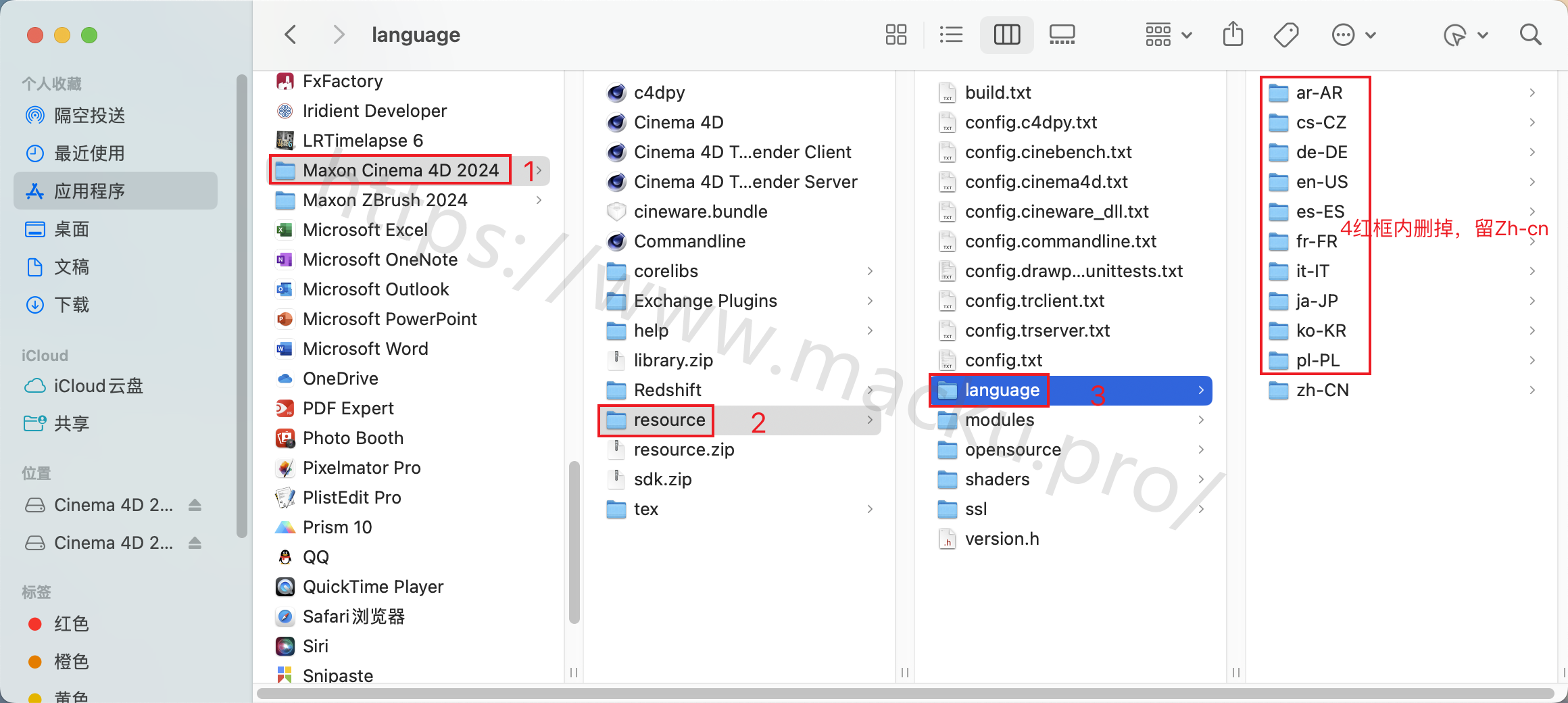Expand the modules folder chevron

pos(1201,420)
